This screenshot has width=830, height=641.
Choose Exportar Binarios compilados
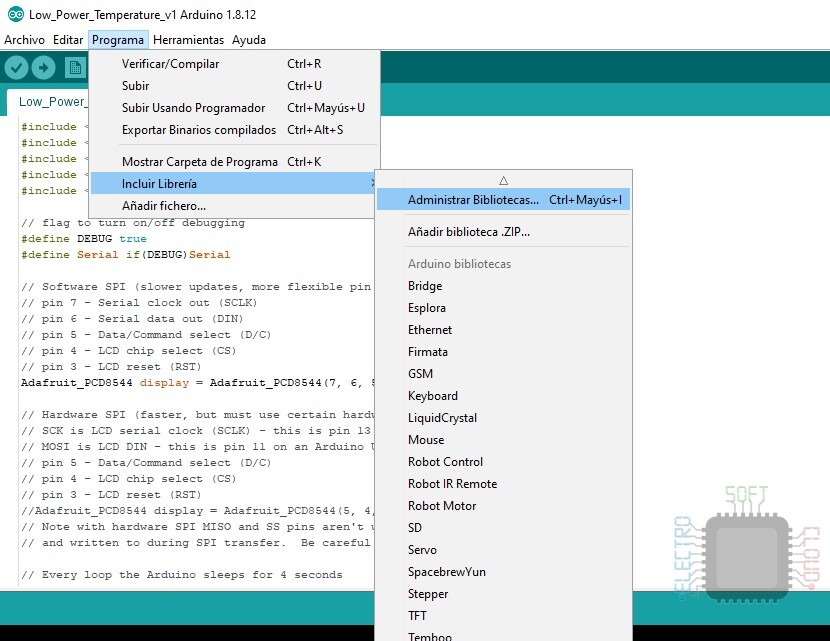point(234,130)
